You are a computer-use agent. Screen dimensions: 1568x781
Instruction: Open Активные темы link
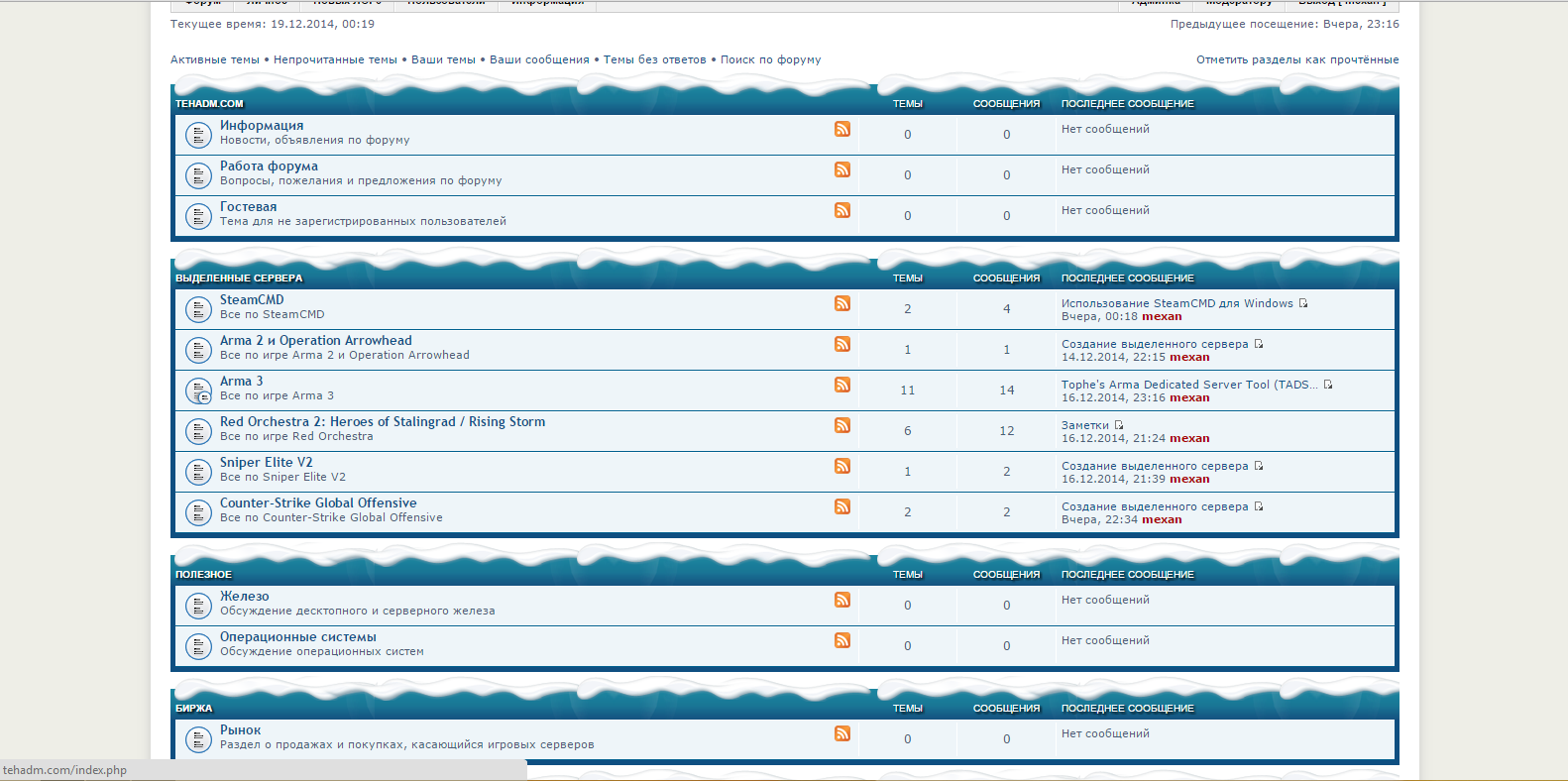[x=214, y=59]
